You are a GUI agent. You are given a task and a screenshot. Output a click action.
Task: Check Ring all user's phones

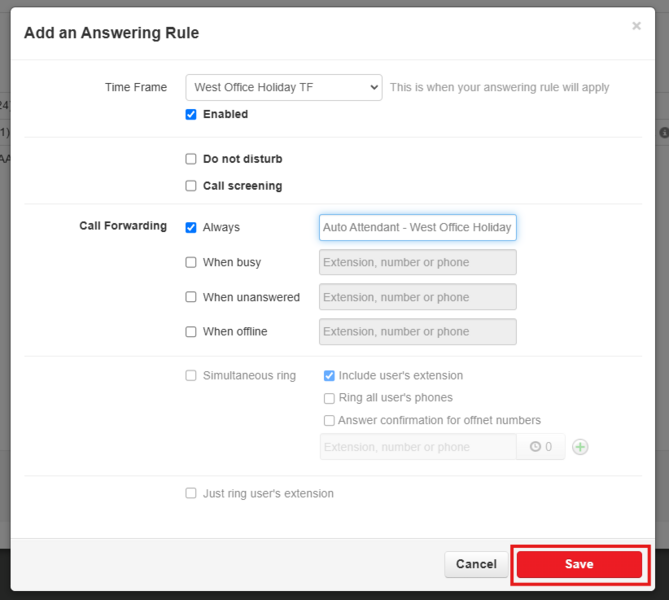(329, 398)
